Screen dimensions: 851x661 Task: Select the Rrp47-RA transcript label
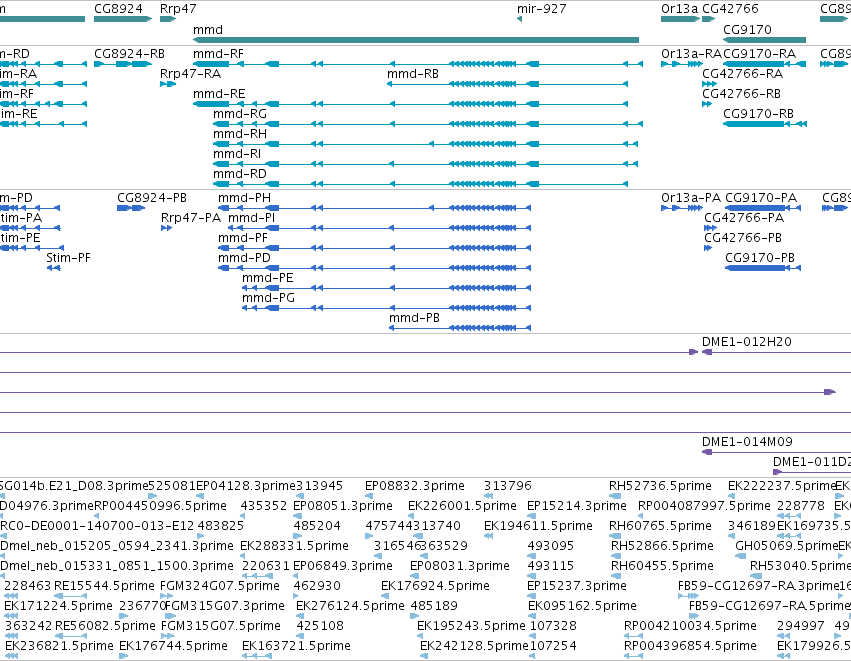tap(190, 74)
